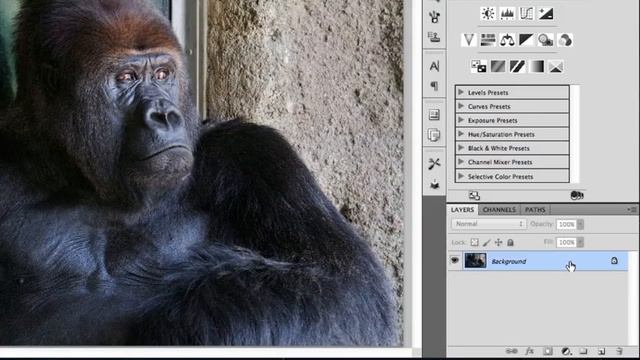Expand Selective Color Presets

tap(461, 176)
